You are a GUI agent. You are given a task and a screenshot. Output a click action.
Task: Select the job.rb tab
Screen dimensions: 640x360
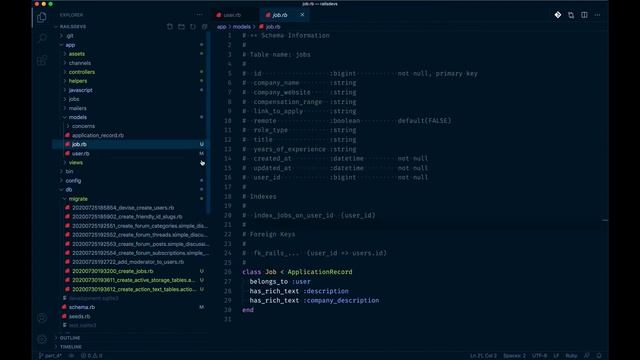[x=284, y=15]
